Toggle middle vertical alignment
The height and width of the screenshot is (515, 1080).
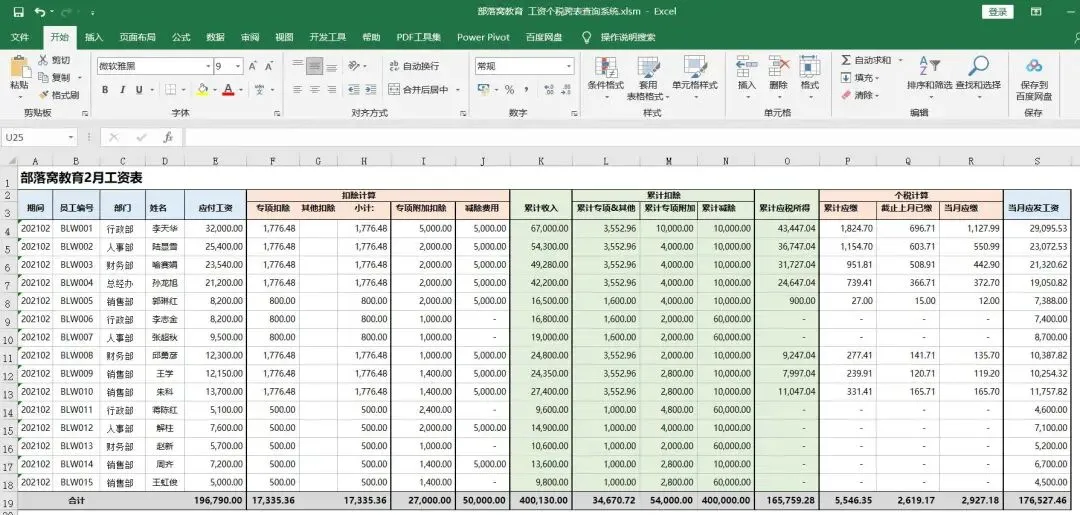(x=315, y=66)
